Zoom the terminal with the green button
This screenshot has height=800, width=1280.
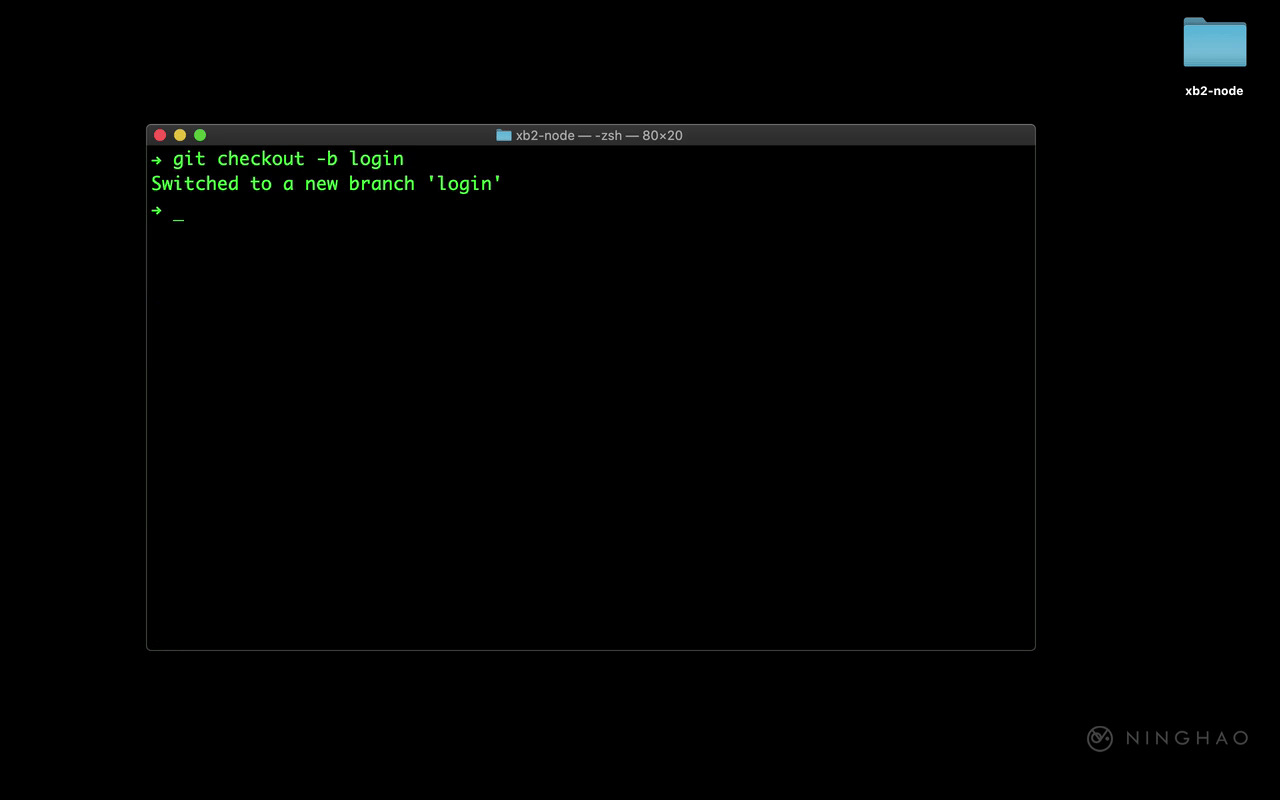coord(200,135)
